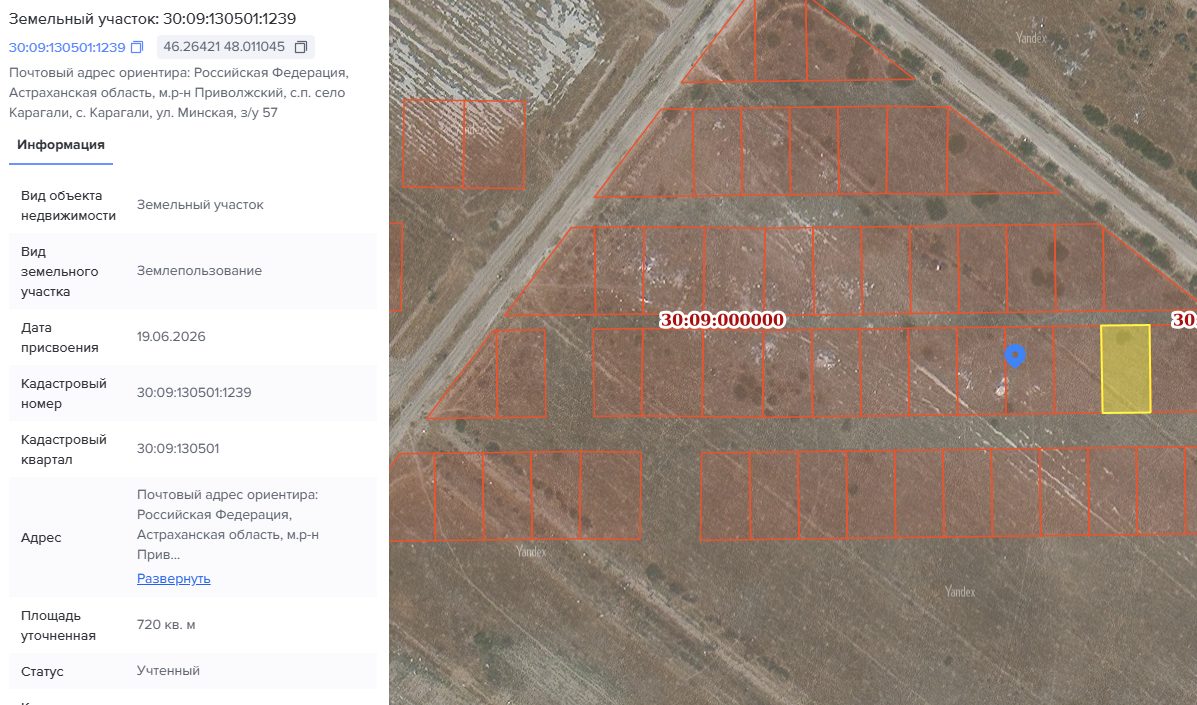The image size is (1197, 705).
Task: Click the truncated map label at right edge
Action: coord(1184,320)
